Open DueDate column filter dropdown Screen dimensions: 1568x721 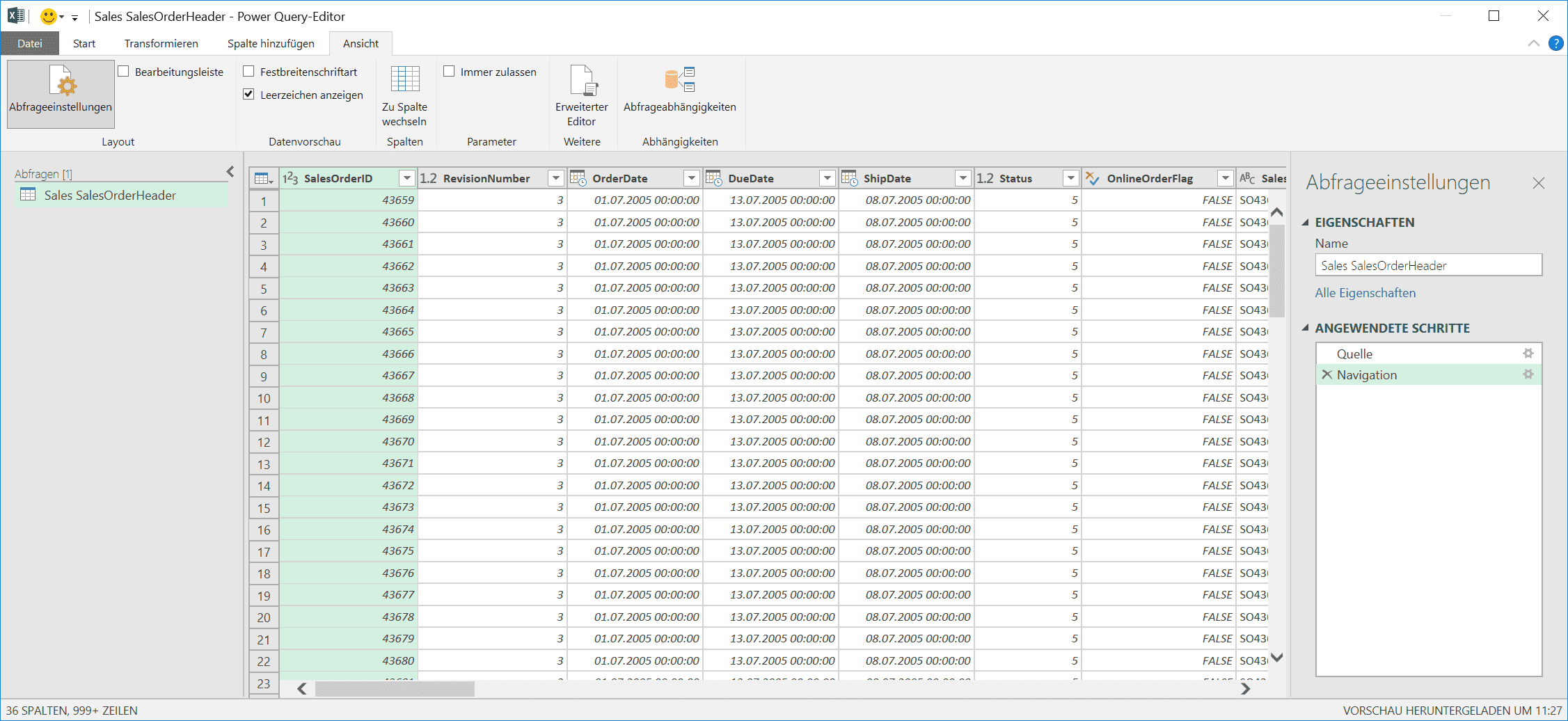827,179
